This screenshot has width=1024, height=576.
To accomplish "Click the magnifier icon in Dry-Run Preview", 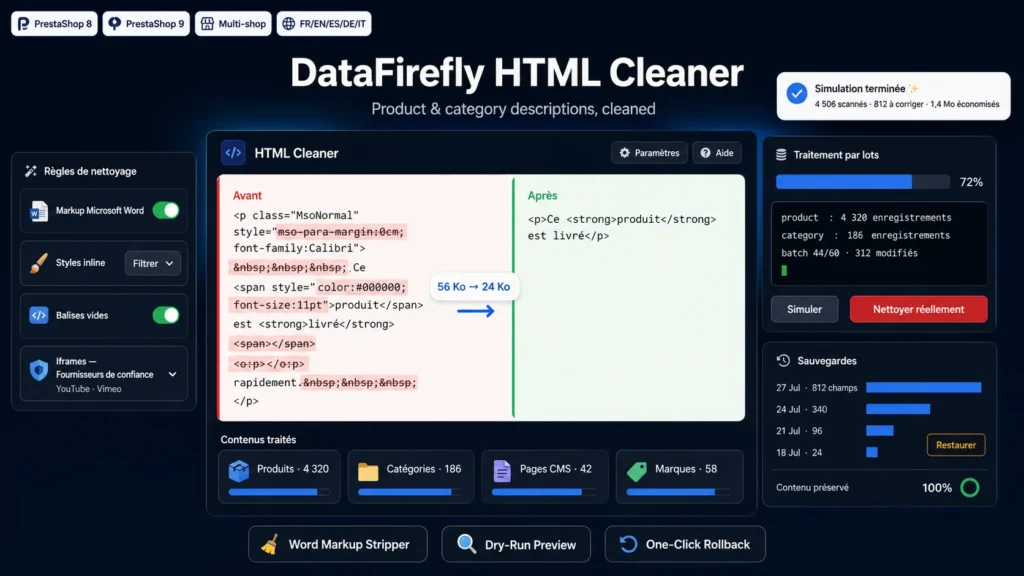I will [466, 544].
